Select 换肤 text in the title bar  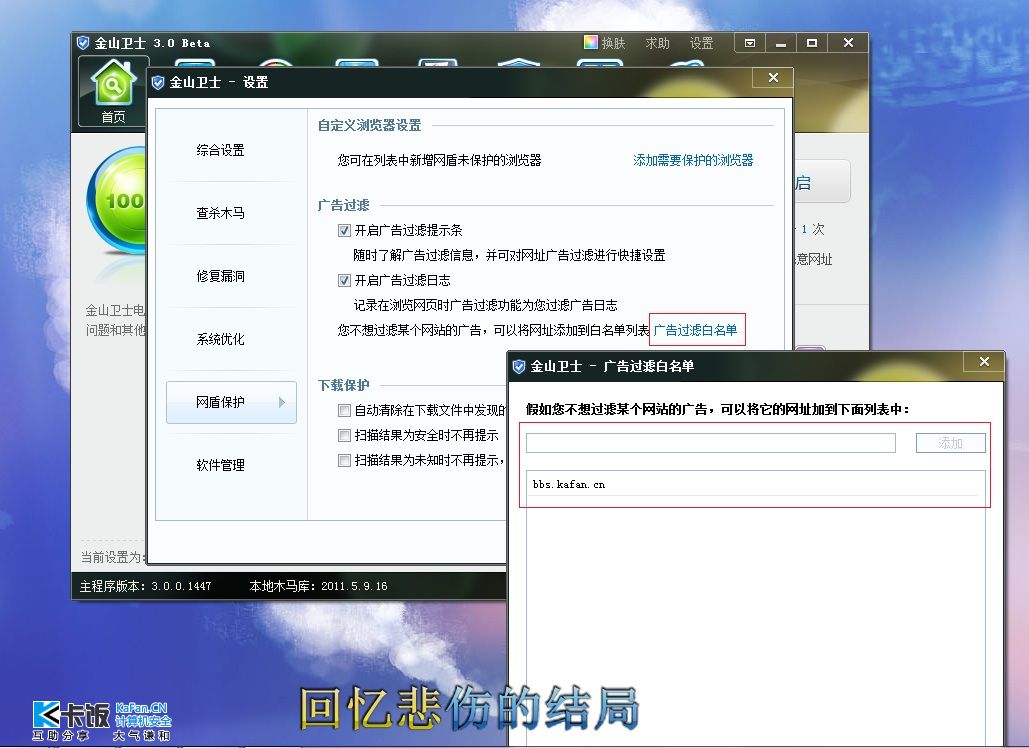tap(614, 43)
